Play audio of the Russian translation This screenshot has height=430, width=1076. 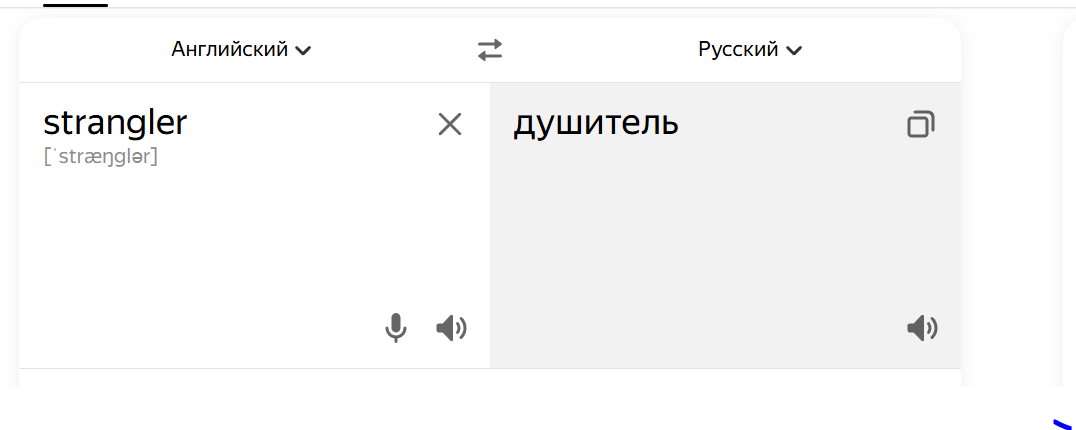[922, 328]
